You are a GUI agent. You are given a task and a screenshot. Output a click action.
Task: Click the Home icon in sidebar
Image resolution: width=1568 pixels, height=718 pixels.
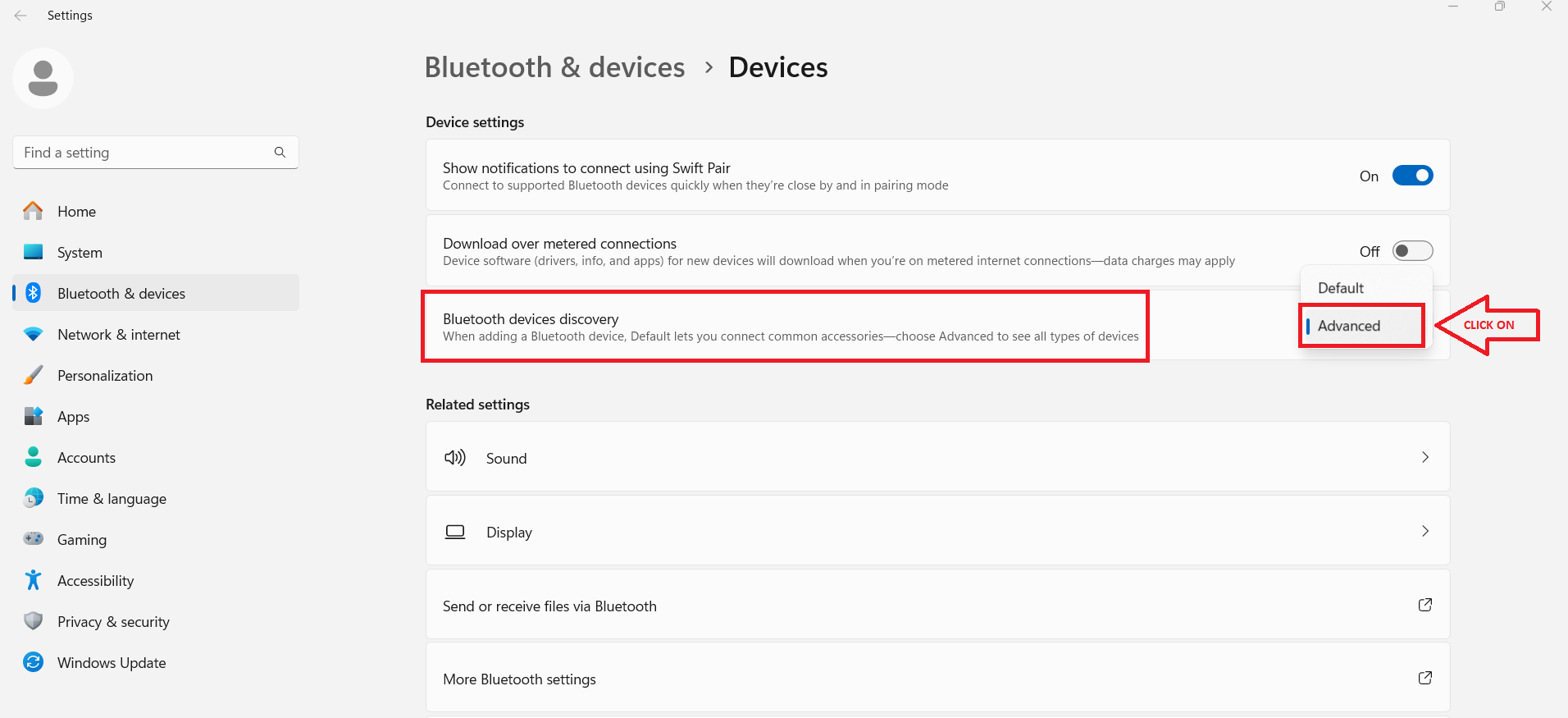33,211
